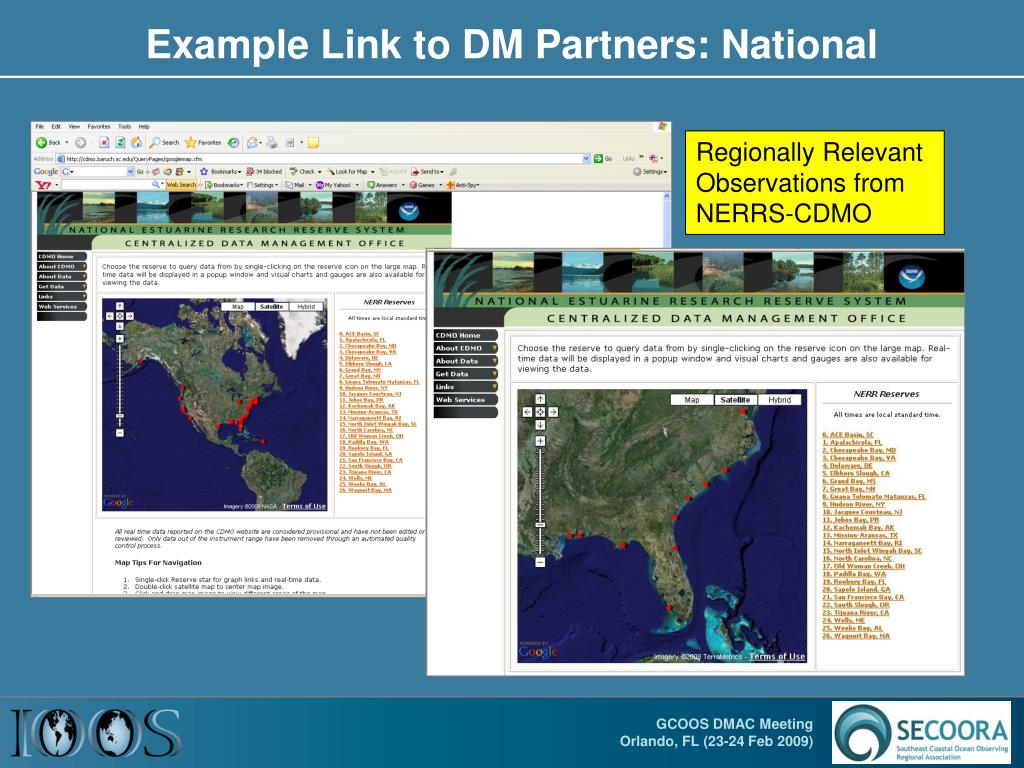Click the green Refresh page icon

(x=120, y=142)
